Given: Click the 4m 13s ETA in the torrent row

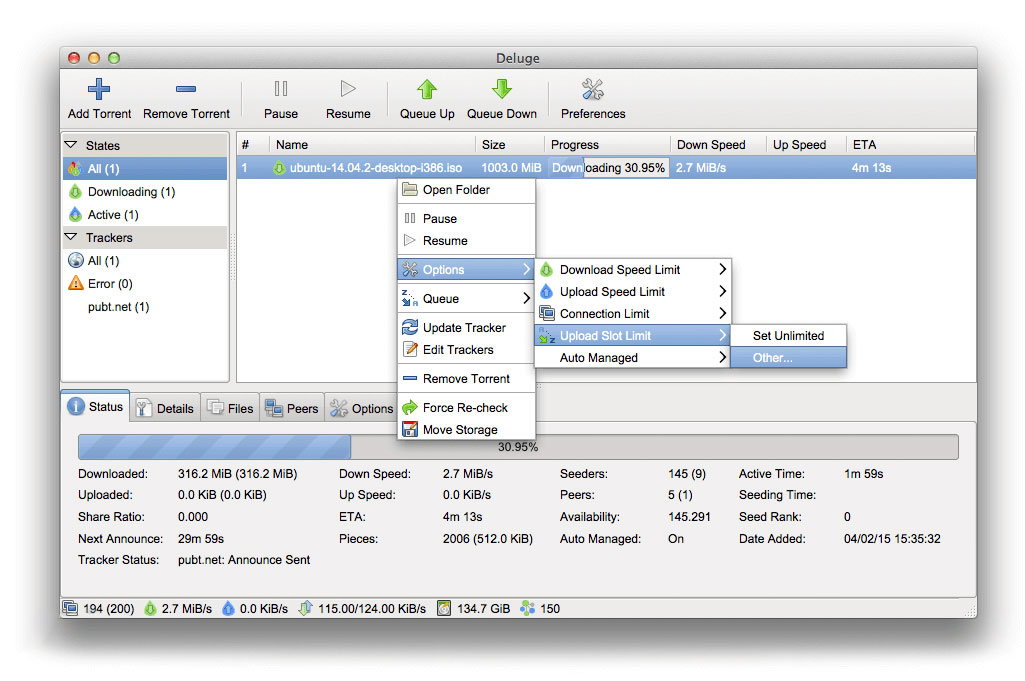Looking at the screenshot, I should point(871,168).
